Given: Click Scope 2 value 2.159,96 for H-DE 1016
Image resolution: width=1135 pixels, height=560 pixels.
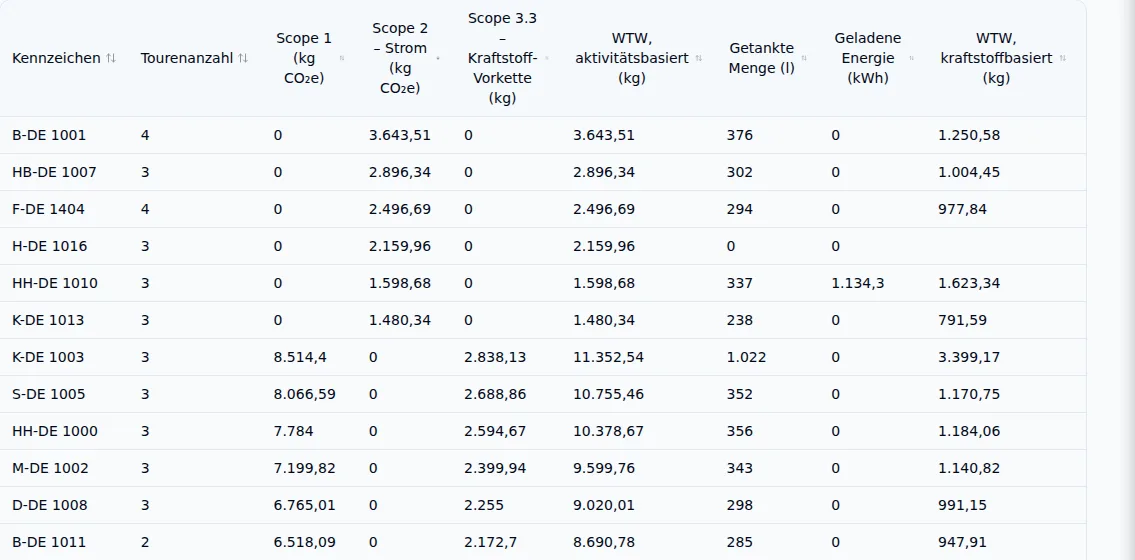Looking at the screenshot, I should (x=400, y=246).
